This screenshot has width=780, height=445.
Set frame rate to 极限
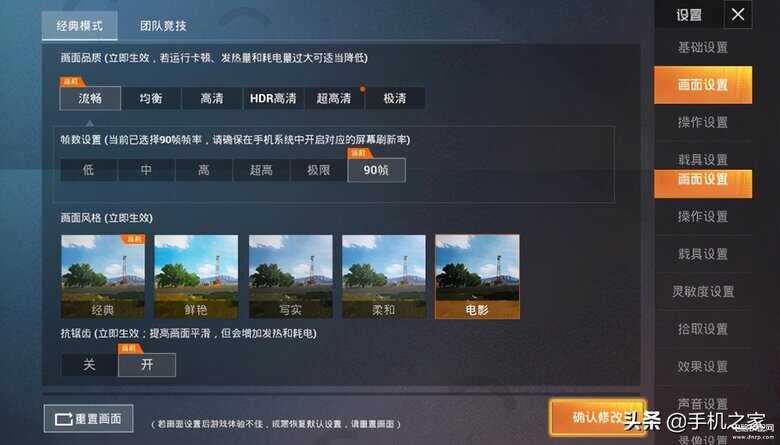(318, 170)
